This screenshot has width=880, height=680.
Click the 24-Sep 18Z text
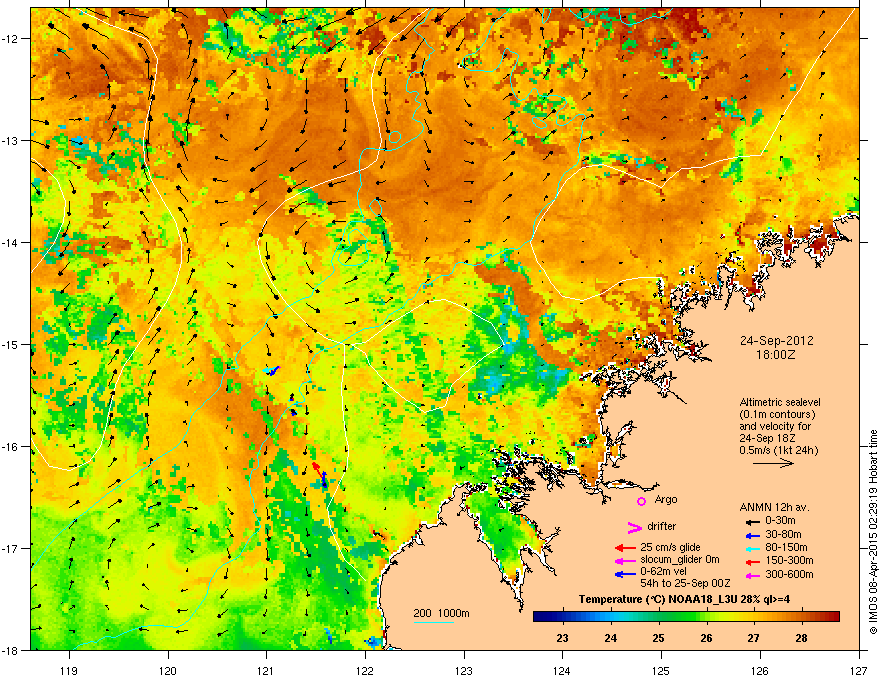point(767,438)
